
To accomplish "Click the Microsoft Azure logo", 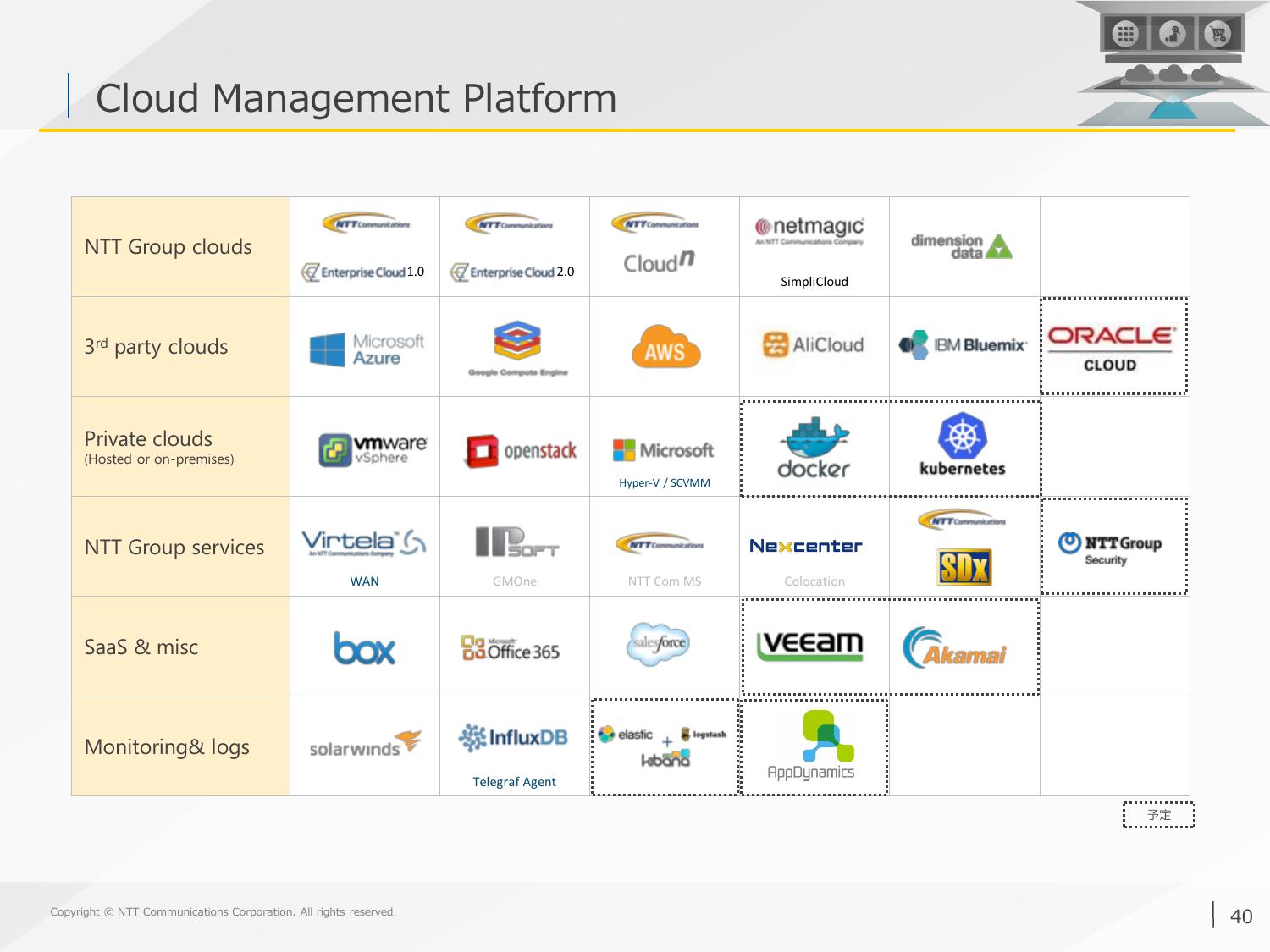I will point(367,349).
